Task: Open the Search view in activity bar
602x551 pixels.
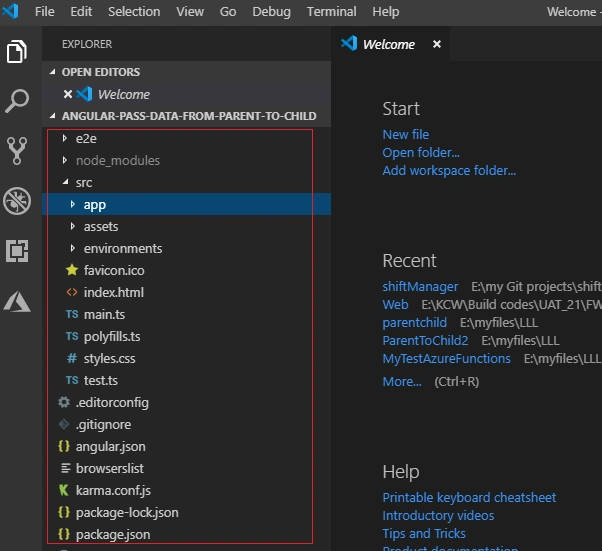Action: coord(17,101)
